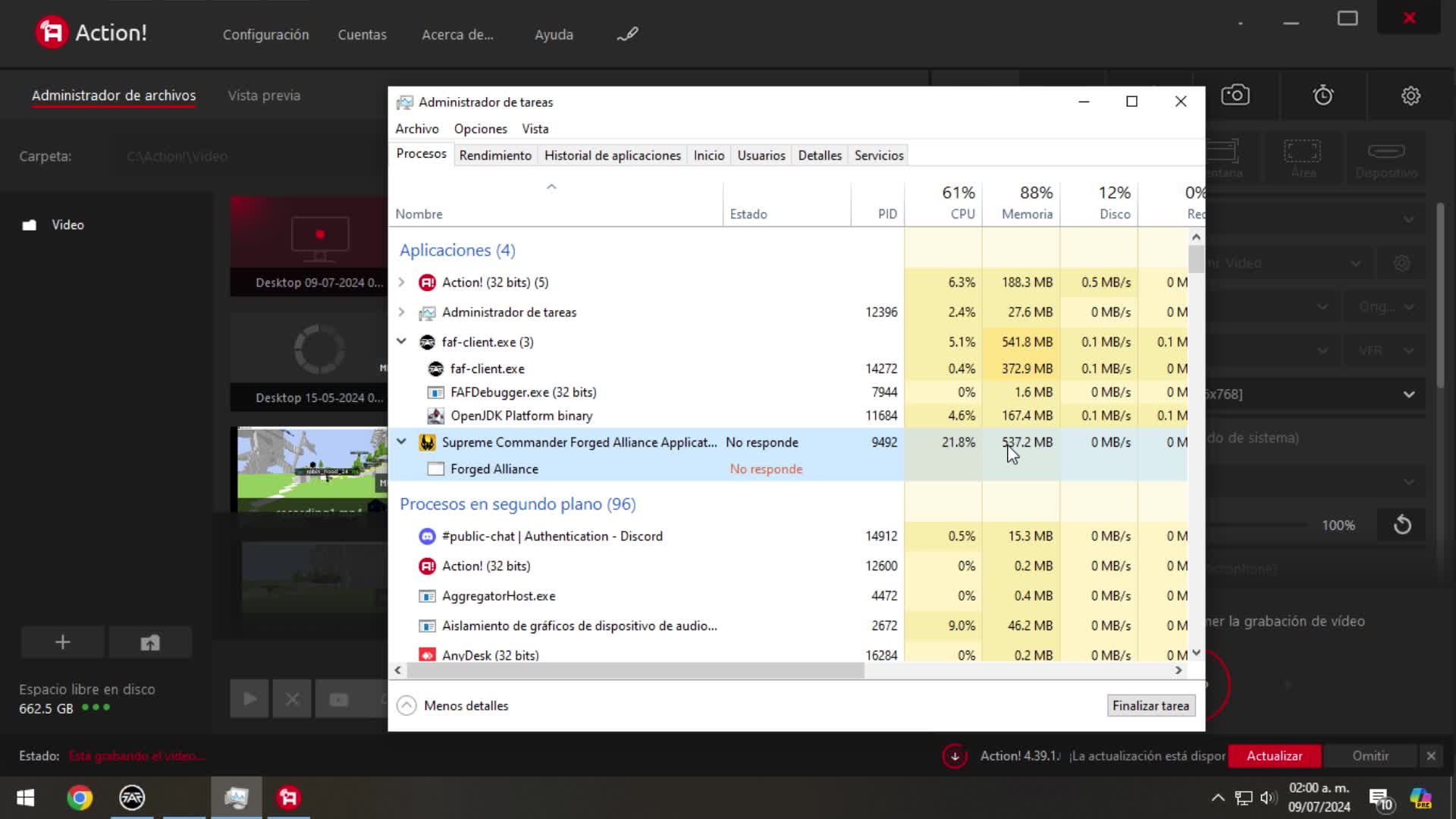
Task: Click the add folder plus icon
Action: coord(62,642)
